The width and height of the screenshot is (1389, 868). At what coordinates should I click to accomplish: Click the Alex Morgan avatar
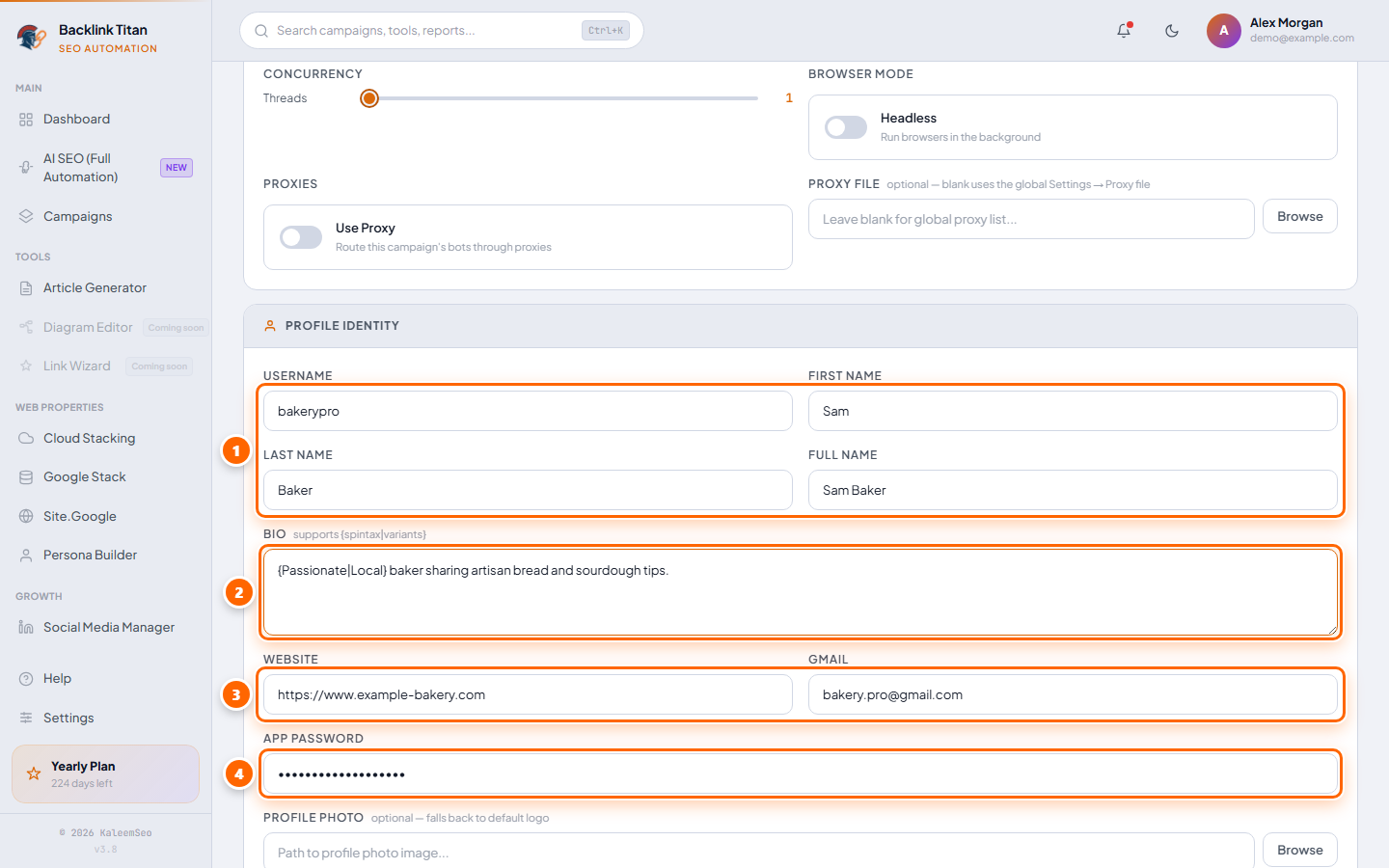point(1224,31)
